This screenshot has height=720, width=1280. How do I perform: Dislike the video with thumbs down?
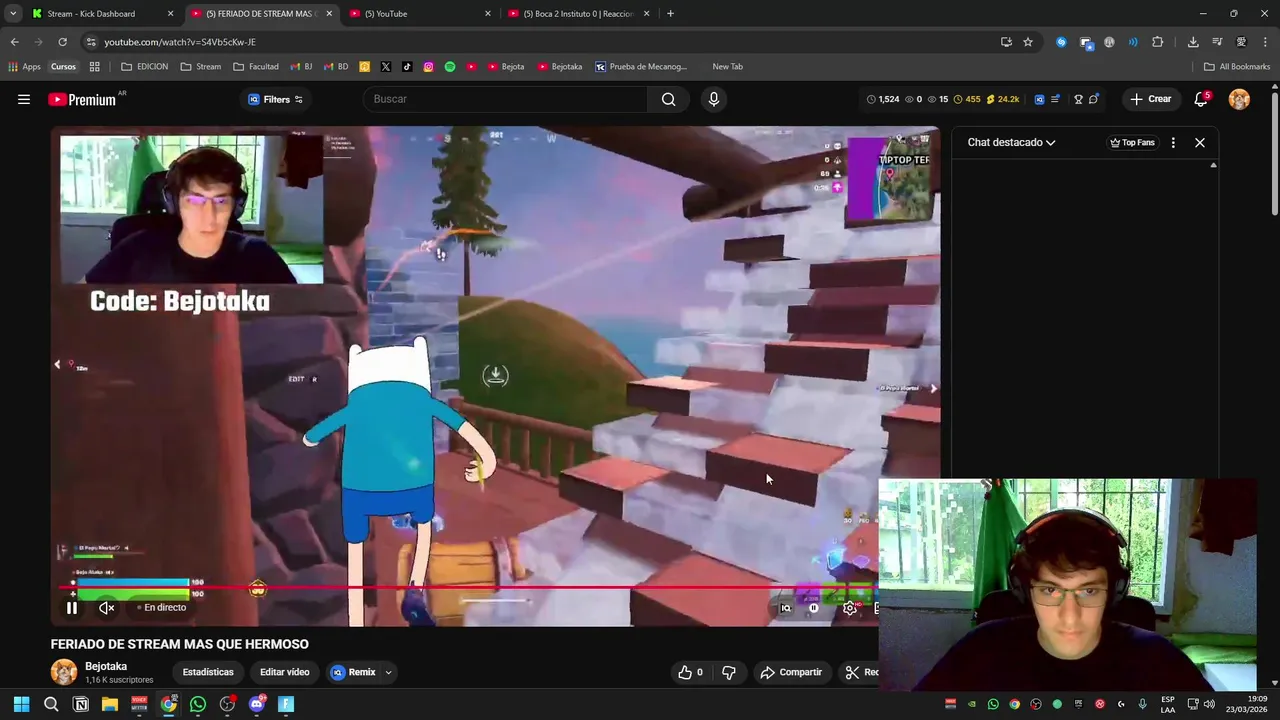click(729, 672)
